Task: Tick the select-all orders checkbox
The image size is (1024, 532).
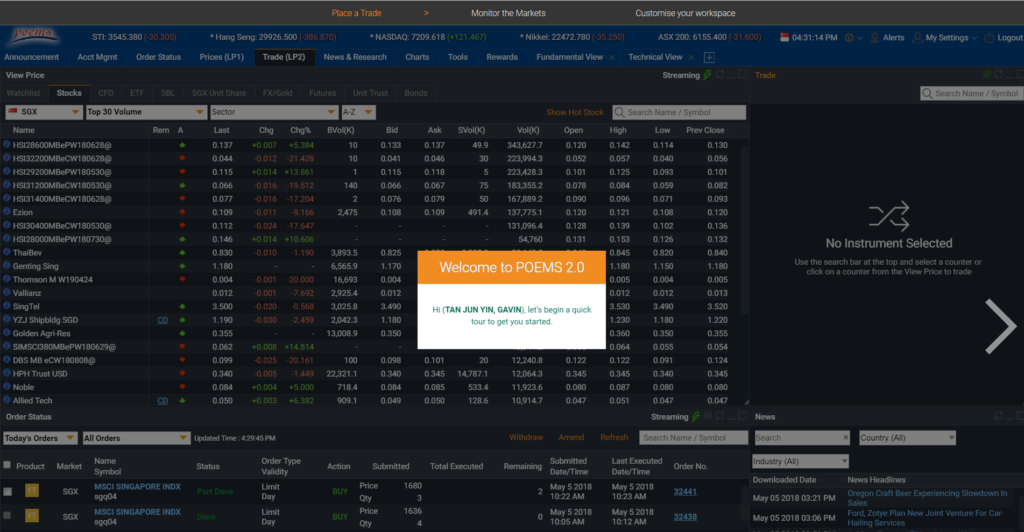Action: [7, 465]
